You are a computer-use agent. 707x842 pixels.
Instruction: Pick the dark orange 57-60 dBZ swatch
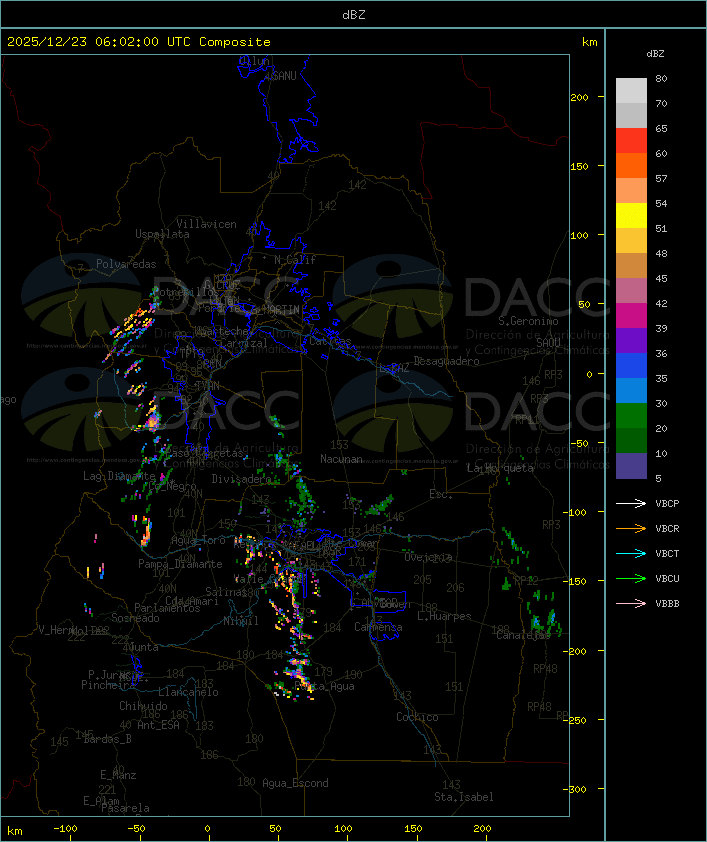point(631,165)
